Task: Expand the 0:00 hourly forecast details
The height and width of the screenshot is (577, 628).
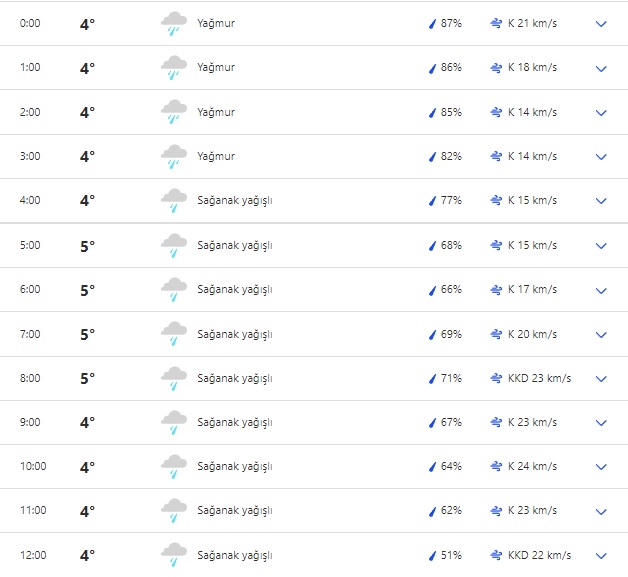Action: tap(601, 24)
